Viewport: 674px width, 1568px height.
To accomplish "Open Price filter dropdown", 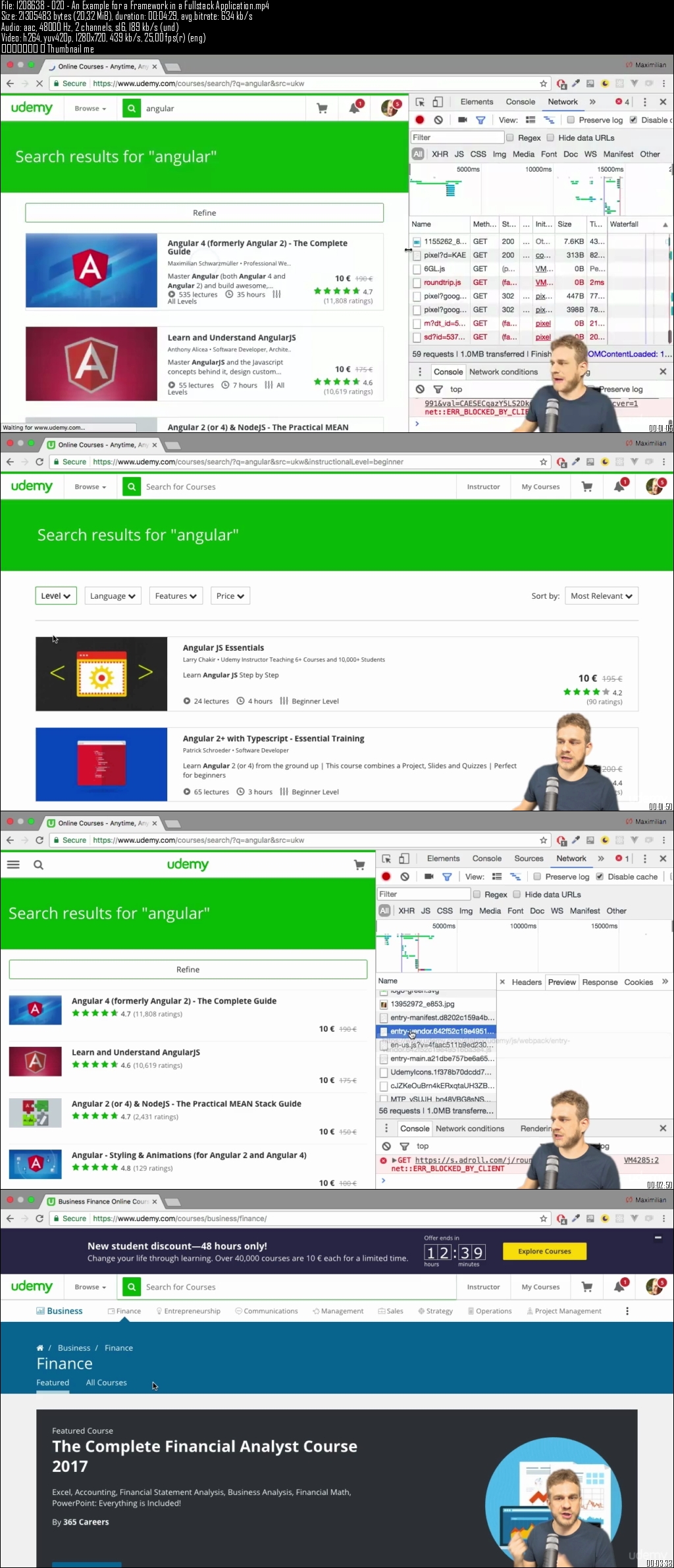I will [x=230, y=596].
